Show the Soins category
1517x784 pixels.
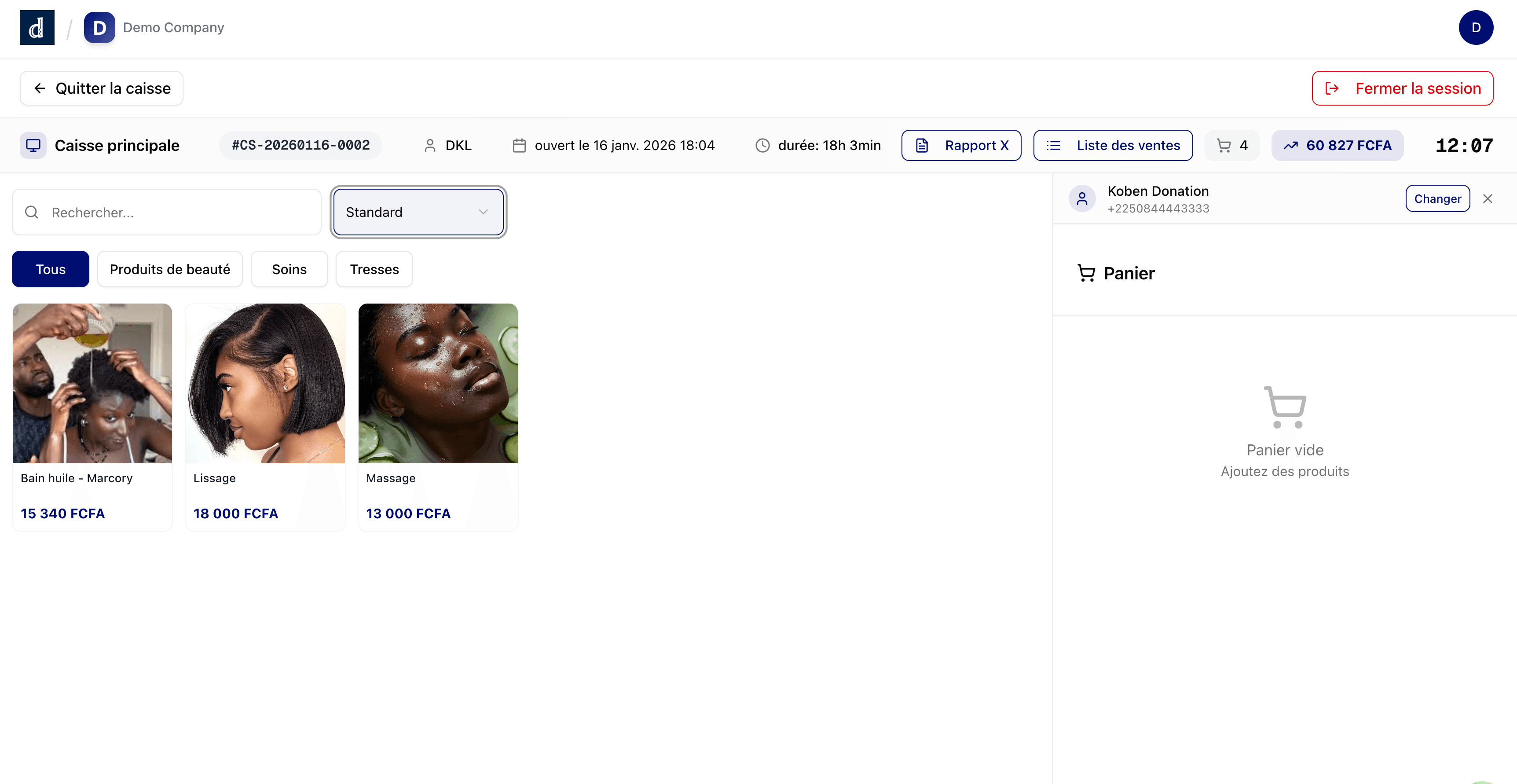pos(289,269)
